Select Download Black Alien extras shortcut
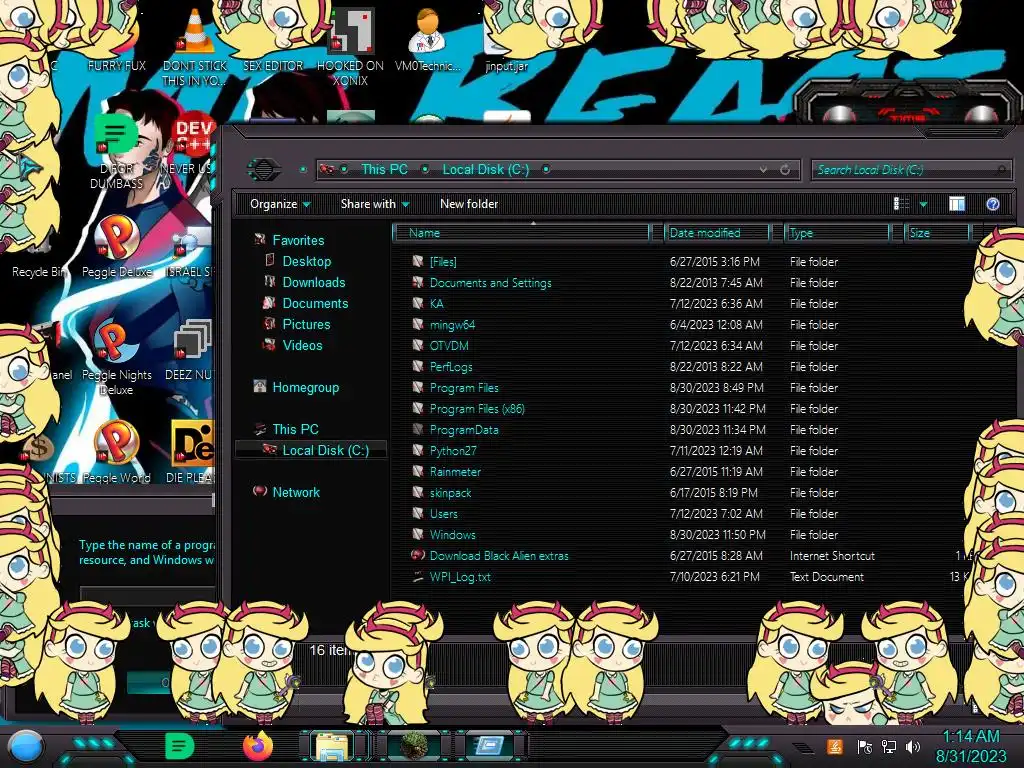The image size is (1024, 768). pos(499,556)
